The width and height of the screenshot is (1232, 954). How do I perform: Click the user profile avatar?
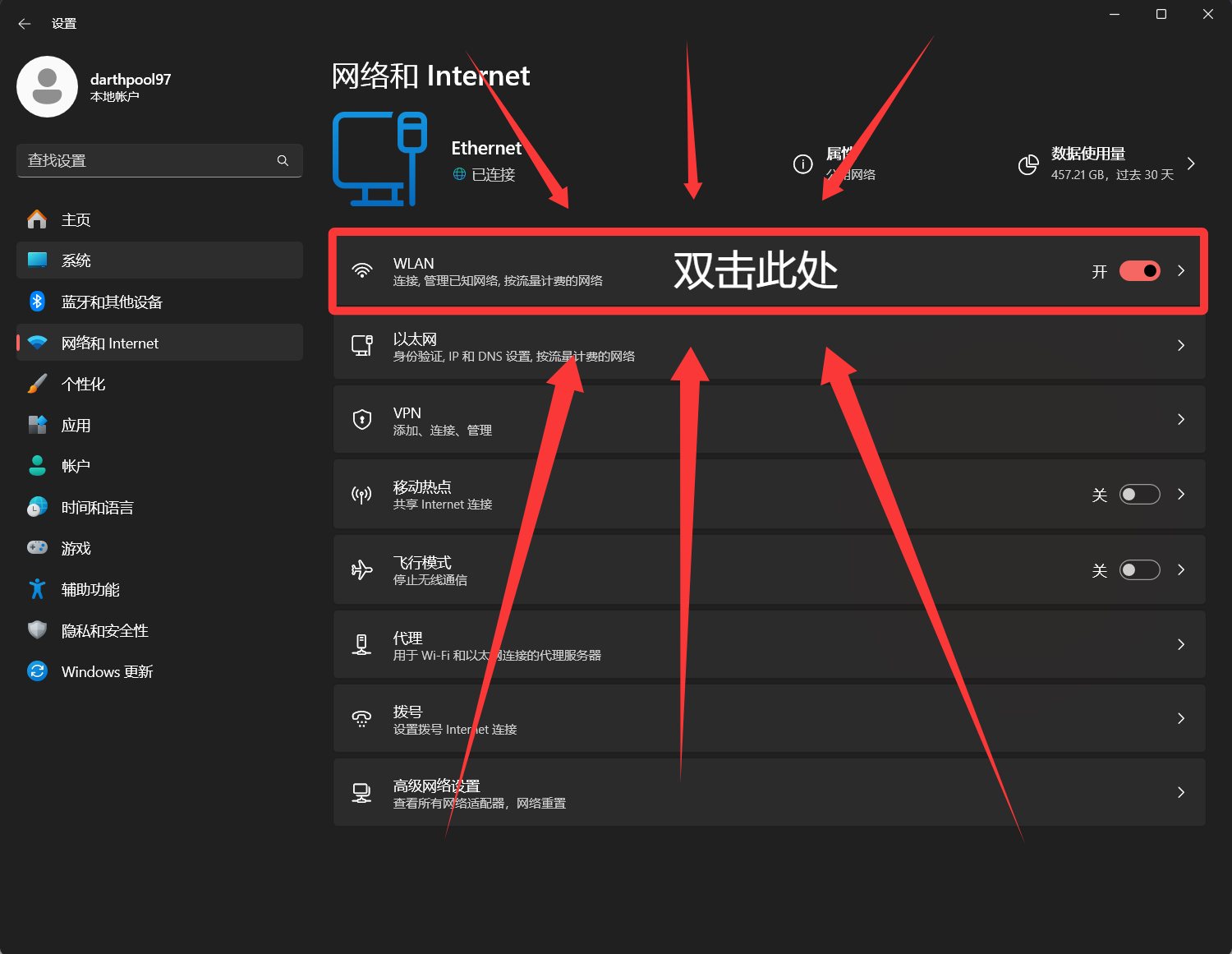point(48,87)
